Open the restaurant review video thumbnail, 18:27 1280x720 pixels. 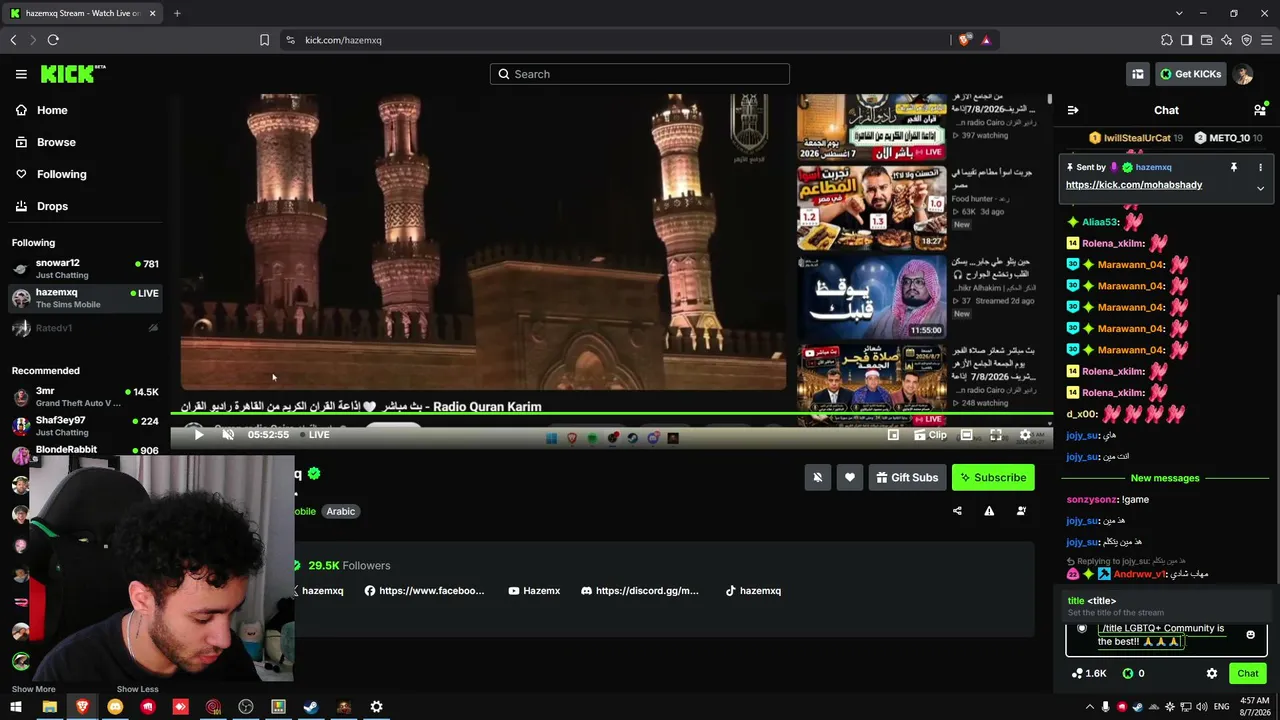[x=871, y=208]
